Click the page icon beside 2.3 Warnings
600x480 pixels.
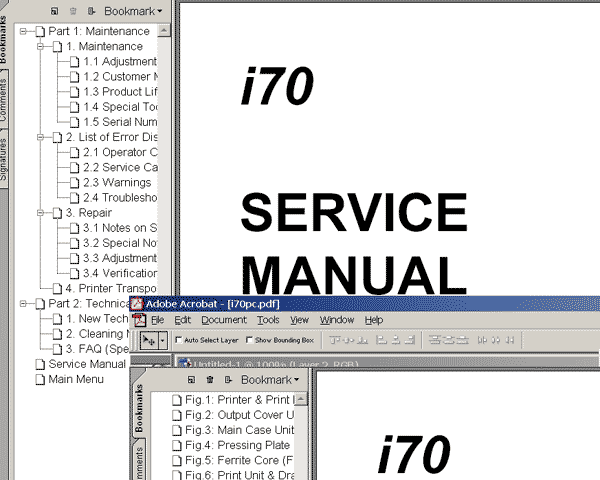(75, 183)
